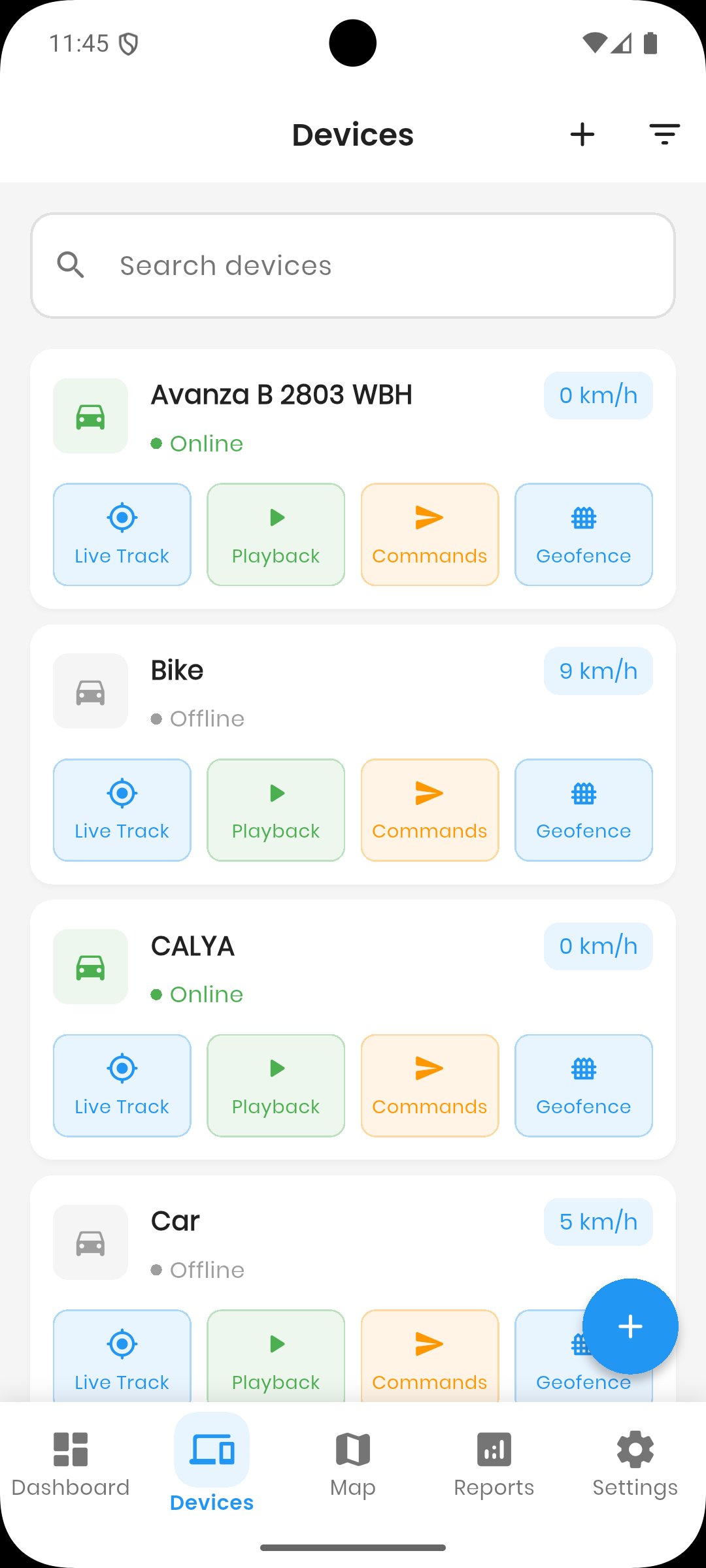Screen dimensions: 706x1568
Task: Tap the gray car icon for Car
Action: (x=90, y=1243)
